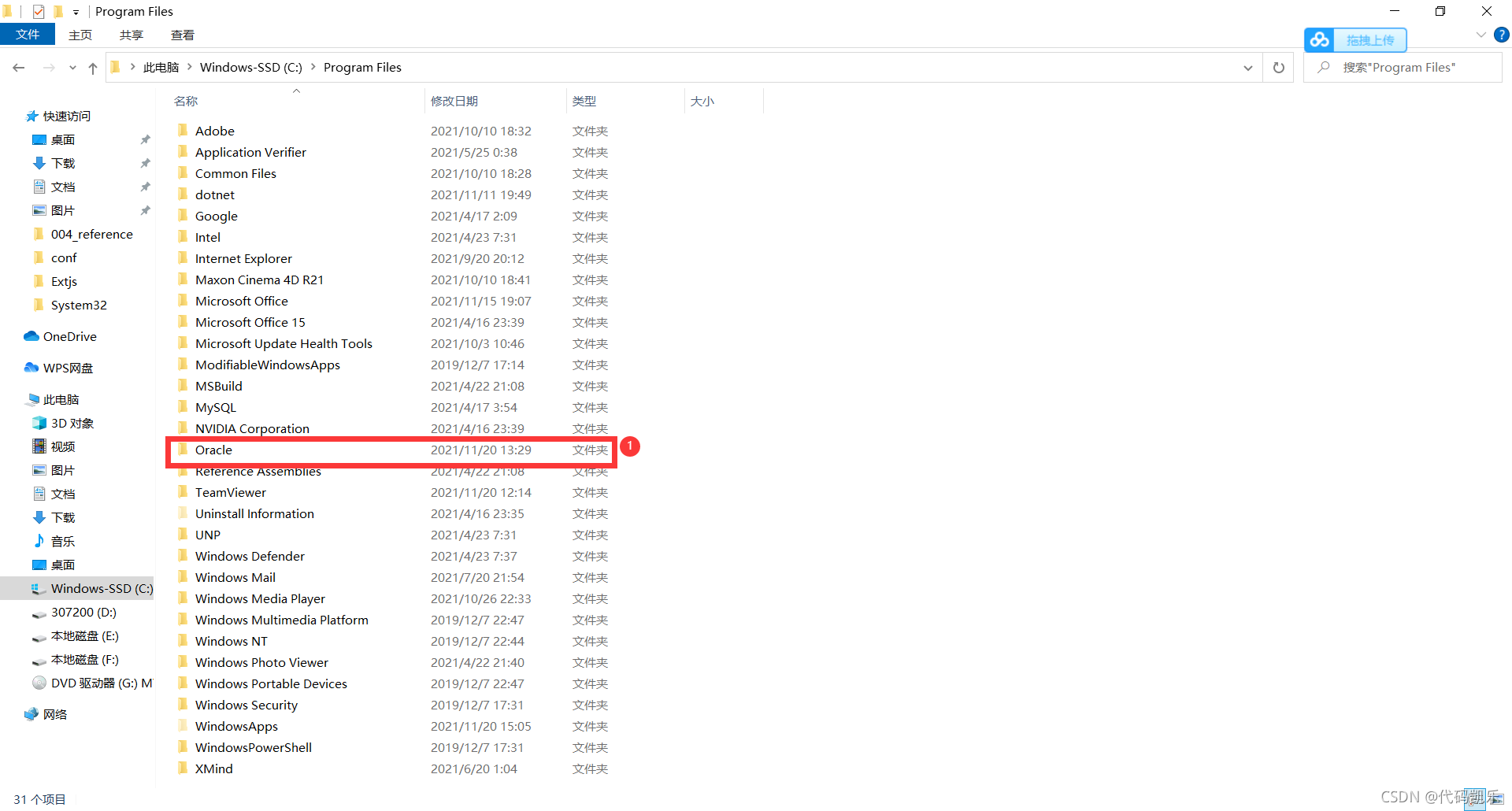Viewport: 1512px width, 811px height.
Task: Open DVD 驱动器 (G:) in sidebar
Action: pyautogui.click(x=92, y=683)
